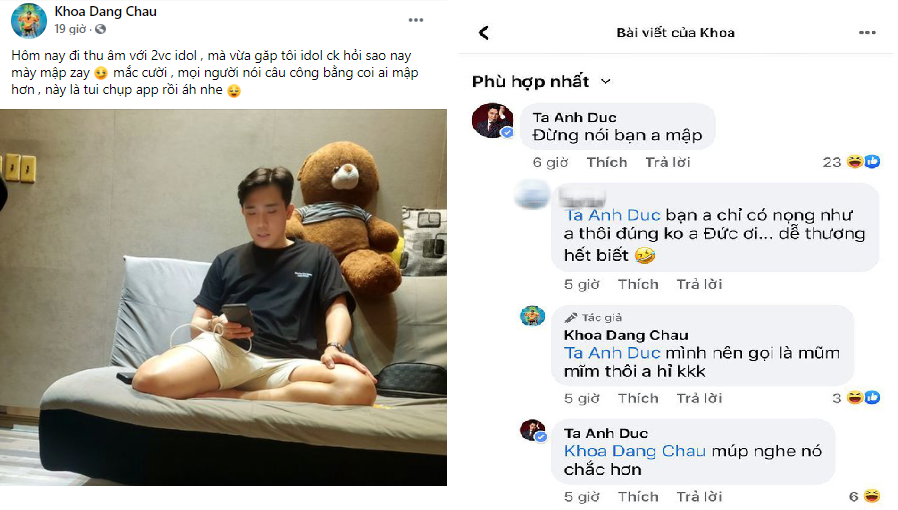Open the Khoa Dang Chau profile name on the post

click(105, 12)
